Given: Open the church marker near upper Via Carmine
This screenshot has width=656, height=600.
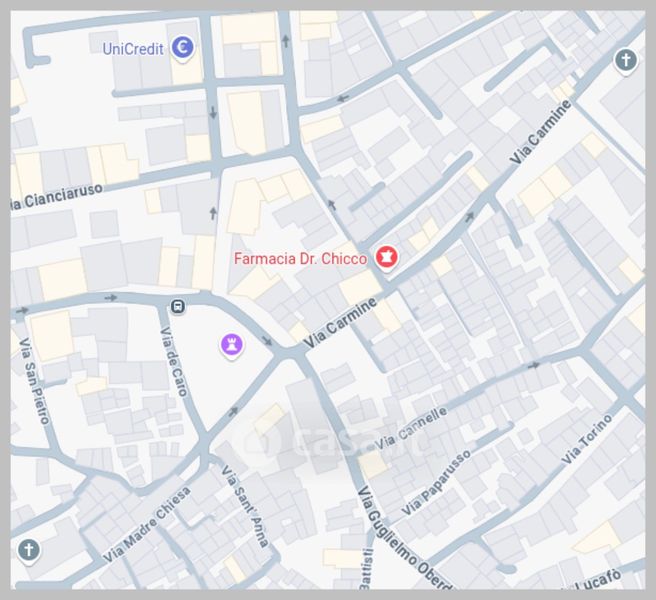Looking at the screenshot, I should pyautogui.click(x=626, y=60).
